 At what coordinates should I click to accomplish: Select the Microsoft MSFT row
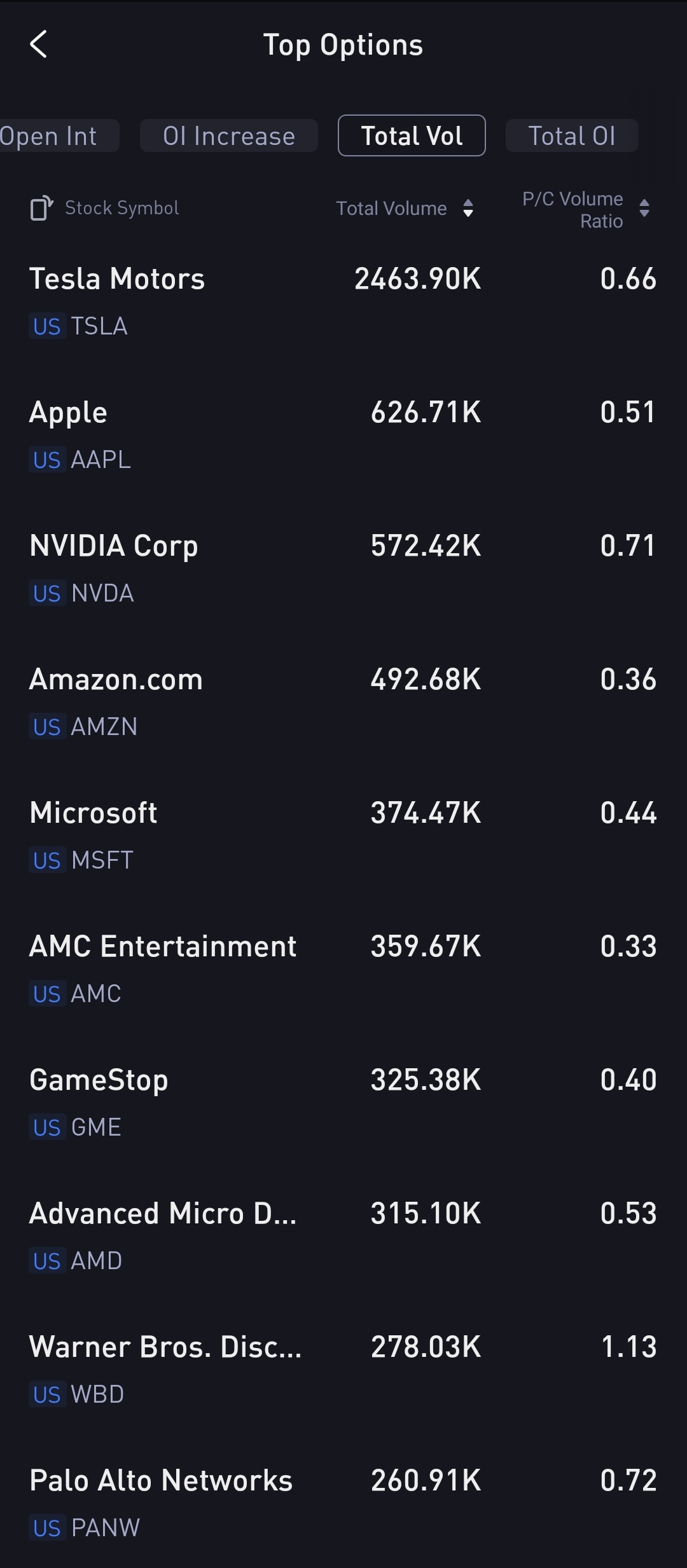[x=343, y=836]
